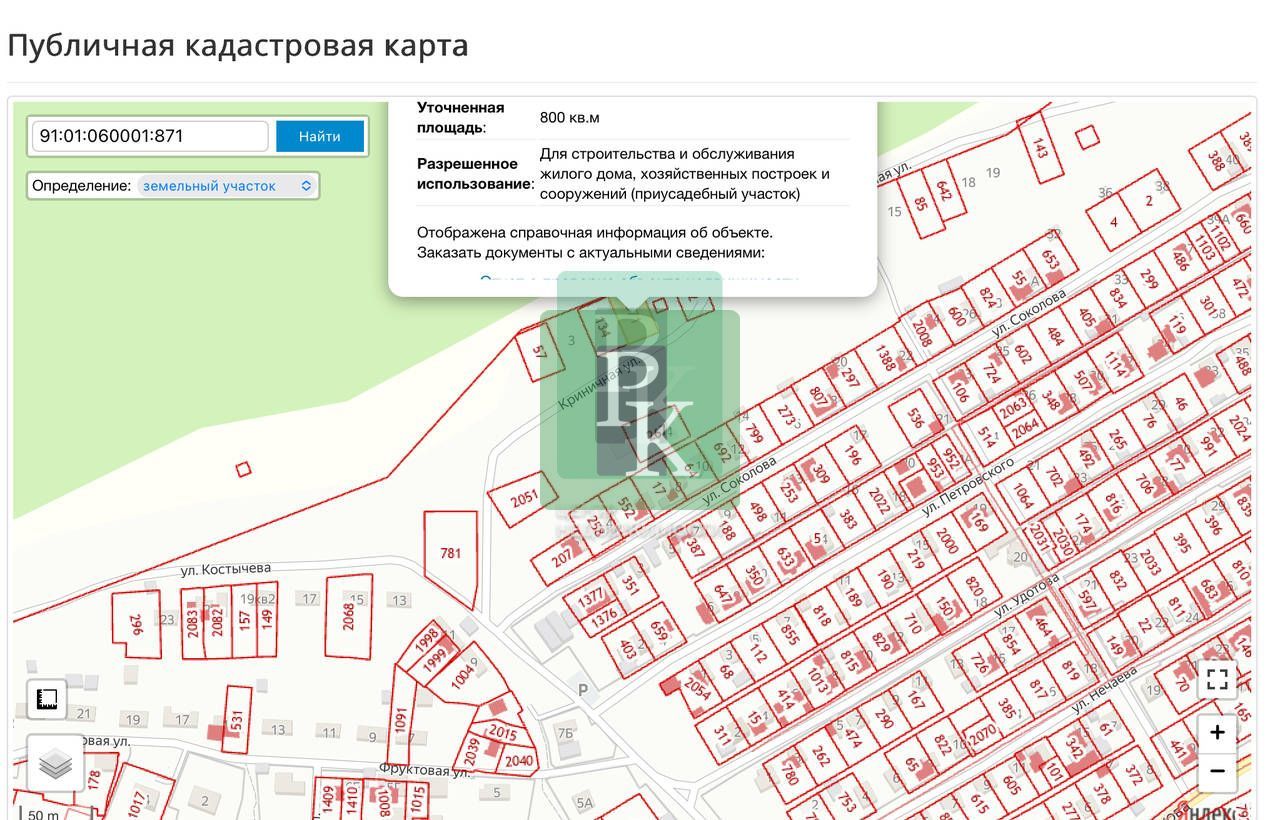The height and width of the screenshot is (820, 1280).
Task: Click 'Заказать документы с актуальными сведениями' text
Action: point(591,253)
